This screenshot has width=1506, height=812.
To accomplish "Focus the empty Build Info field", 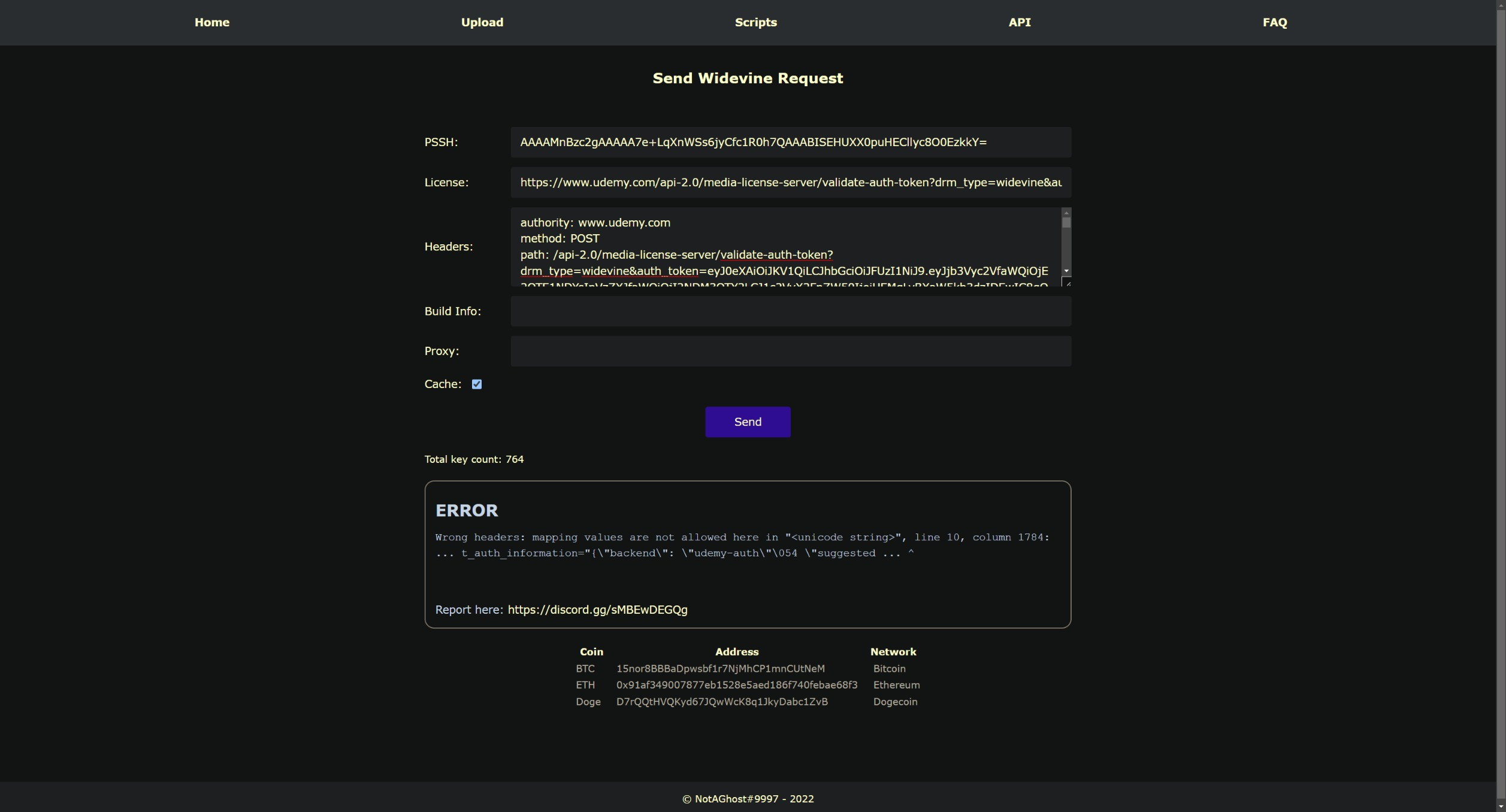I will [791, 311].
